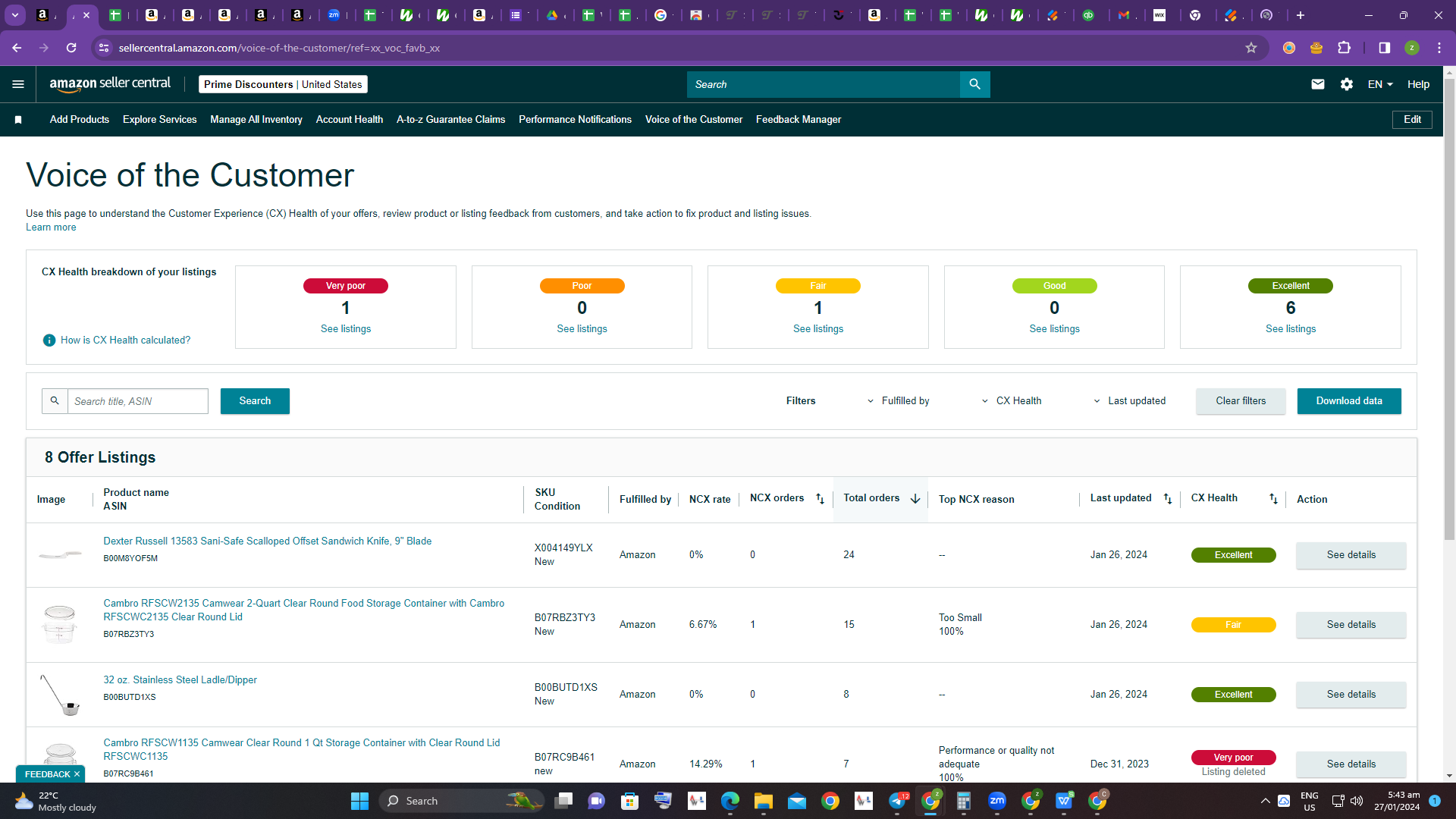Open the 32 oz. Ladle thumbnail
The height and width of the screenshot is (819, 1456).
point(59,695)
